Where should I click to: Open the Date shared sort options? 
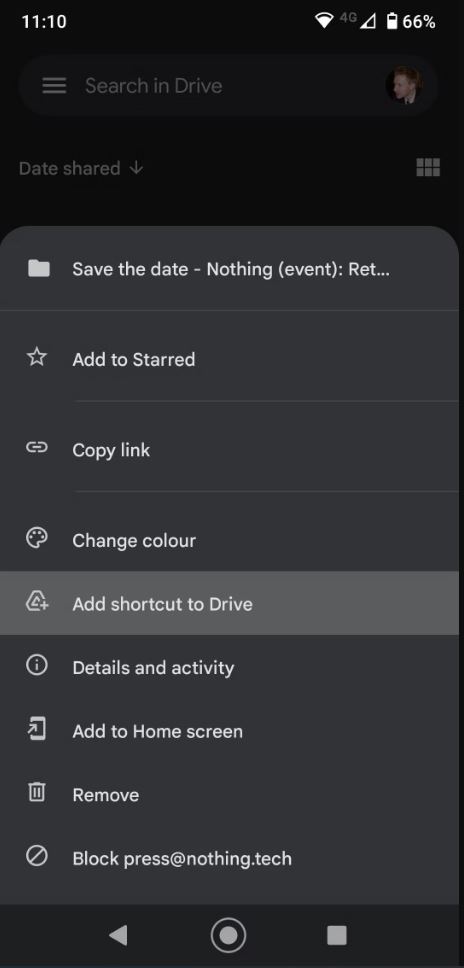click(70, 168)
